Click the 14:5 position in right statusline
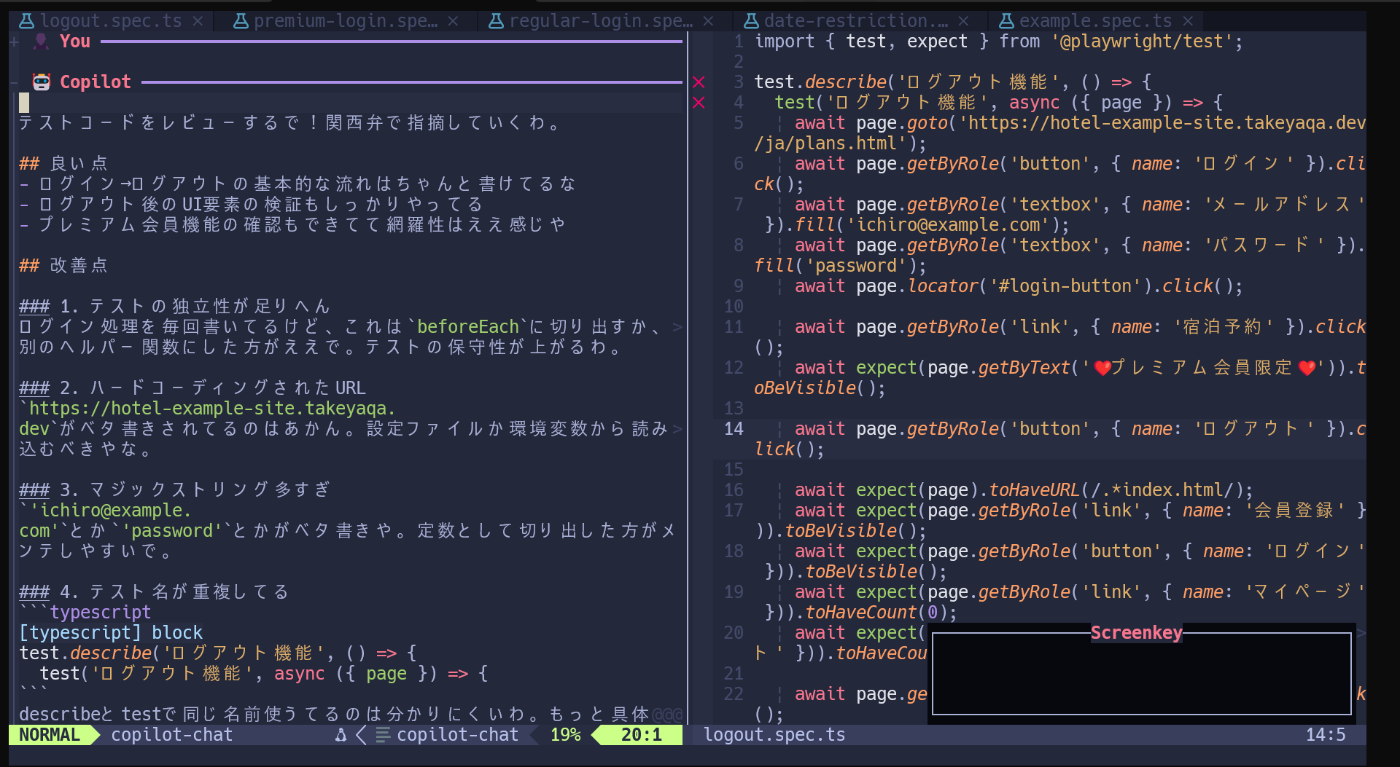The height and width of the screenshot is (767, 1400). pos(1326,735)
